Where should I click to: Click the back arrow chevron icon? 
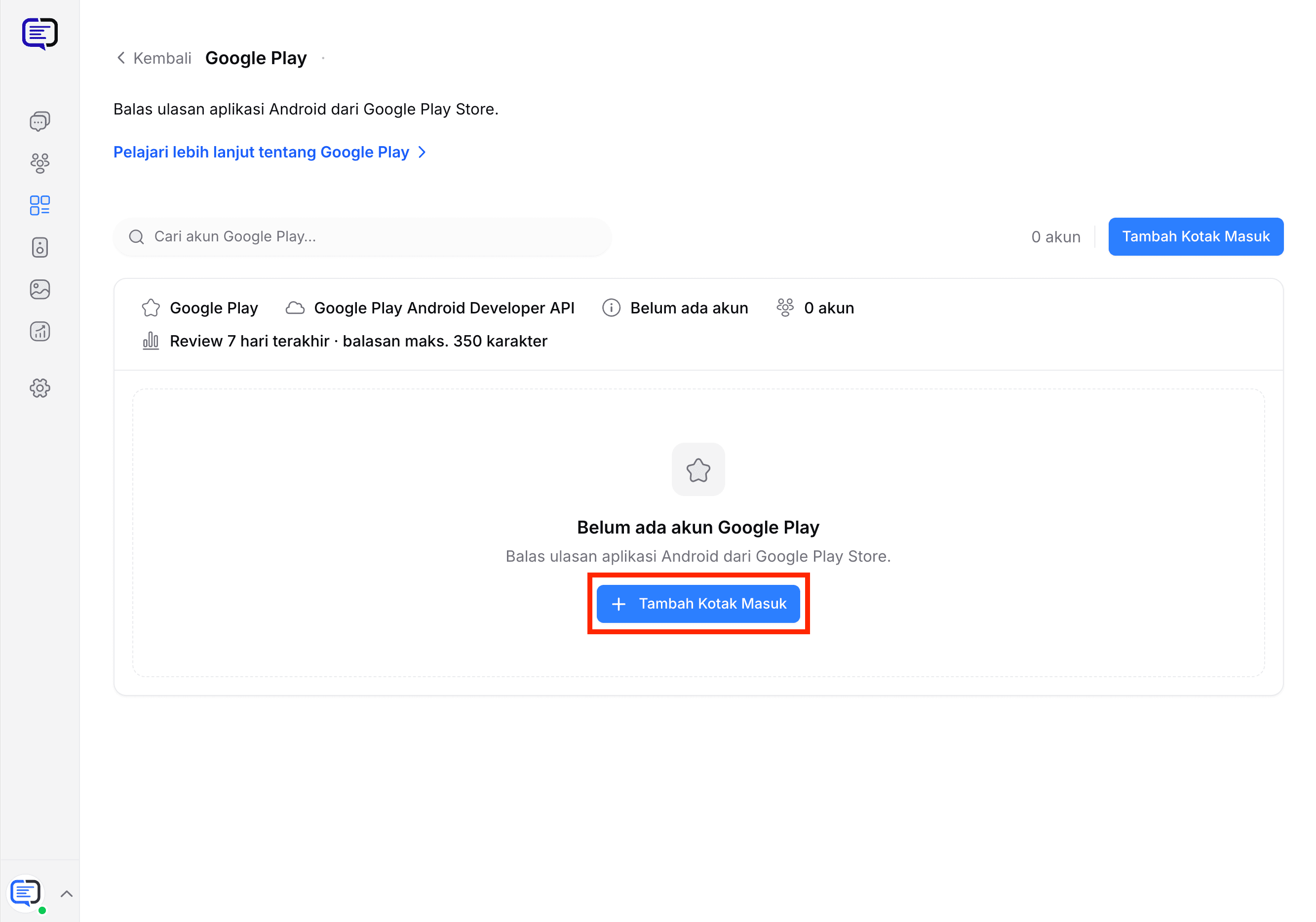(x=120, y=58)
